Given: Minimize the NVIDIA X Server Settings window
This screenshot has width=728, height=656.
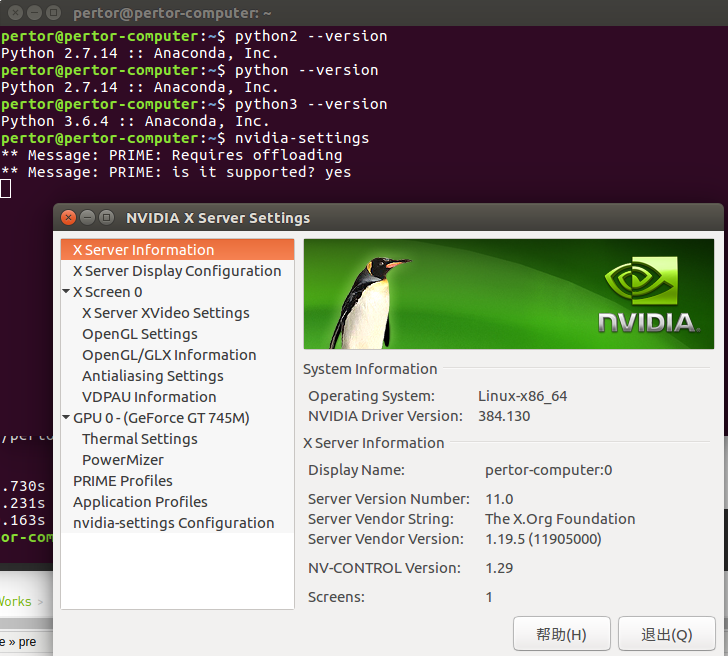Looking at the screenshot, I should pyautogui.click(x=87, y=218).
